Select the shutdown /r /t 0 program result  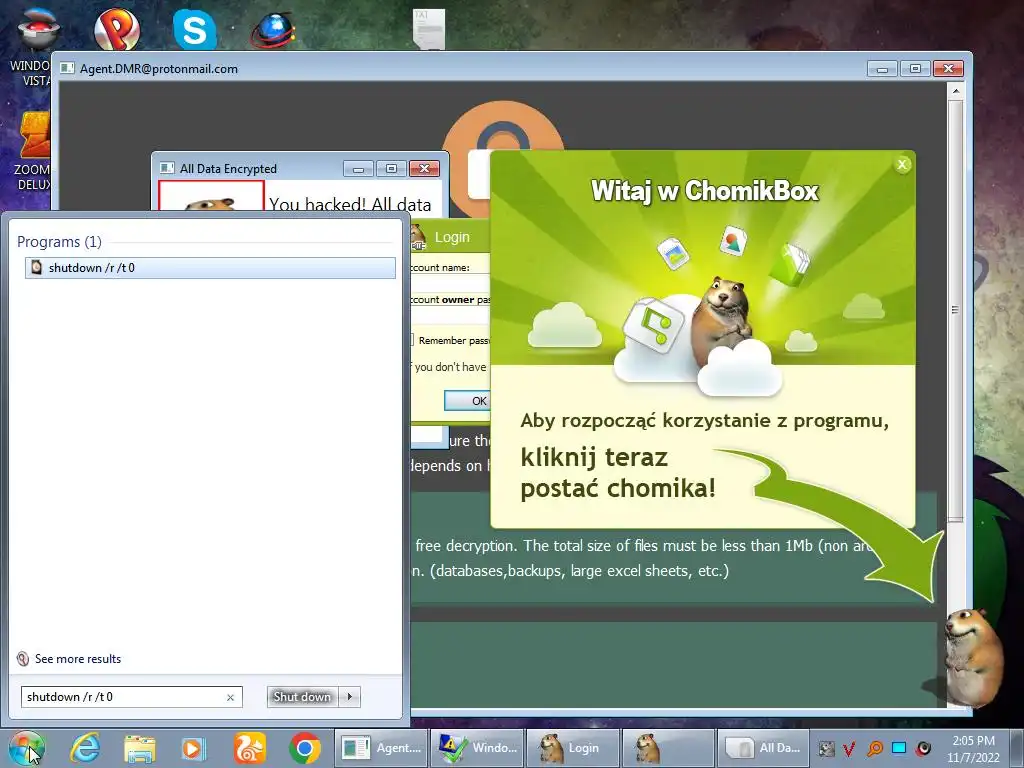pos(210,268)
